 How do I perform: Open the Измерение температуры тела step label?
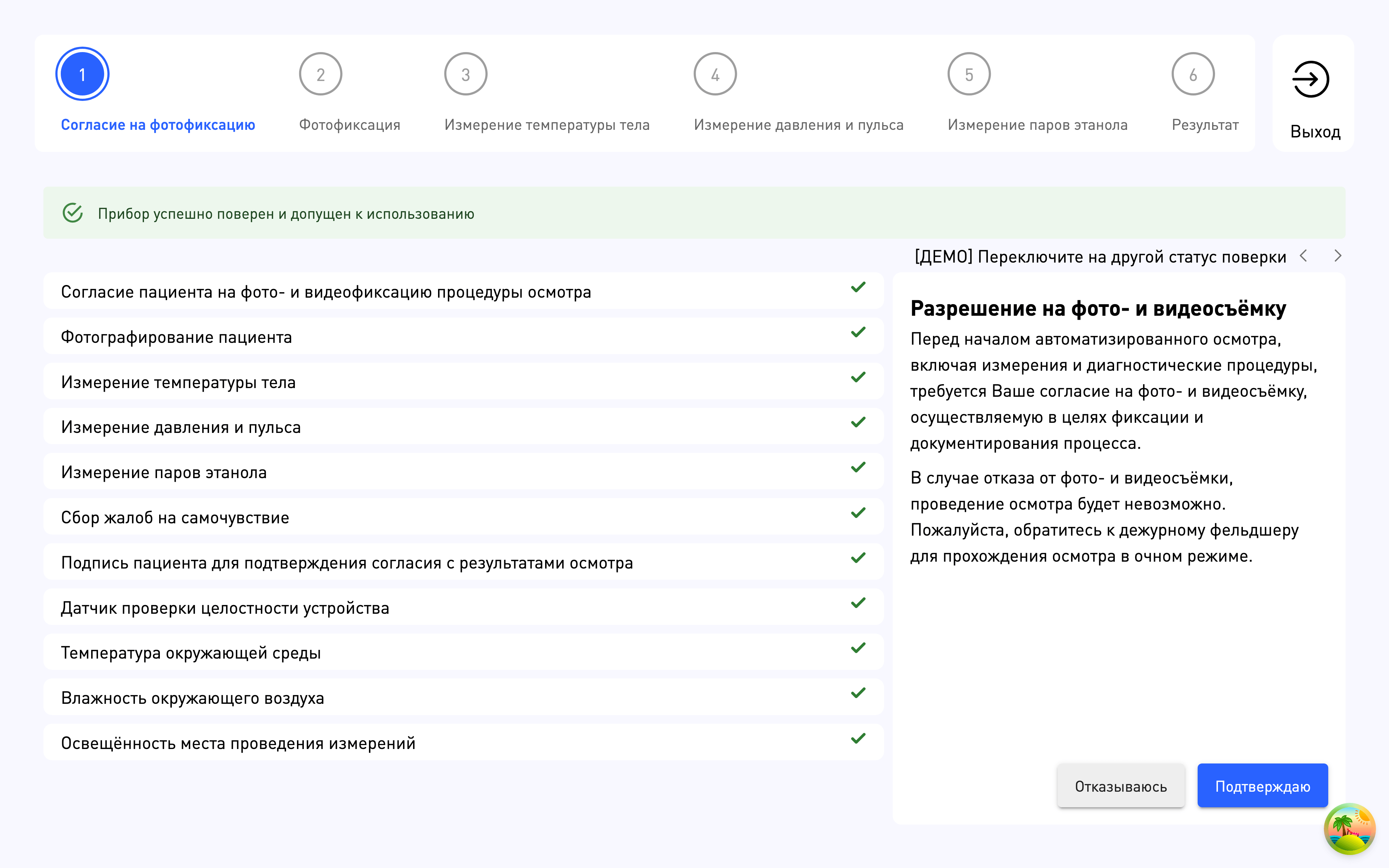[547, 124]
